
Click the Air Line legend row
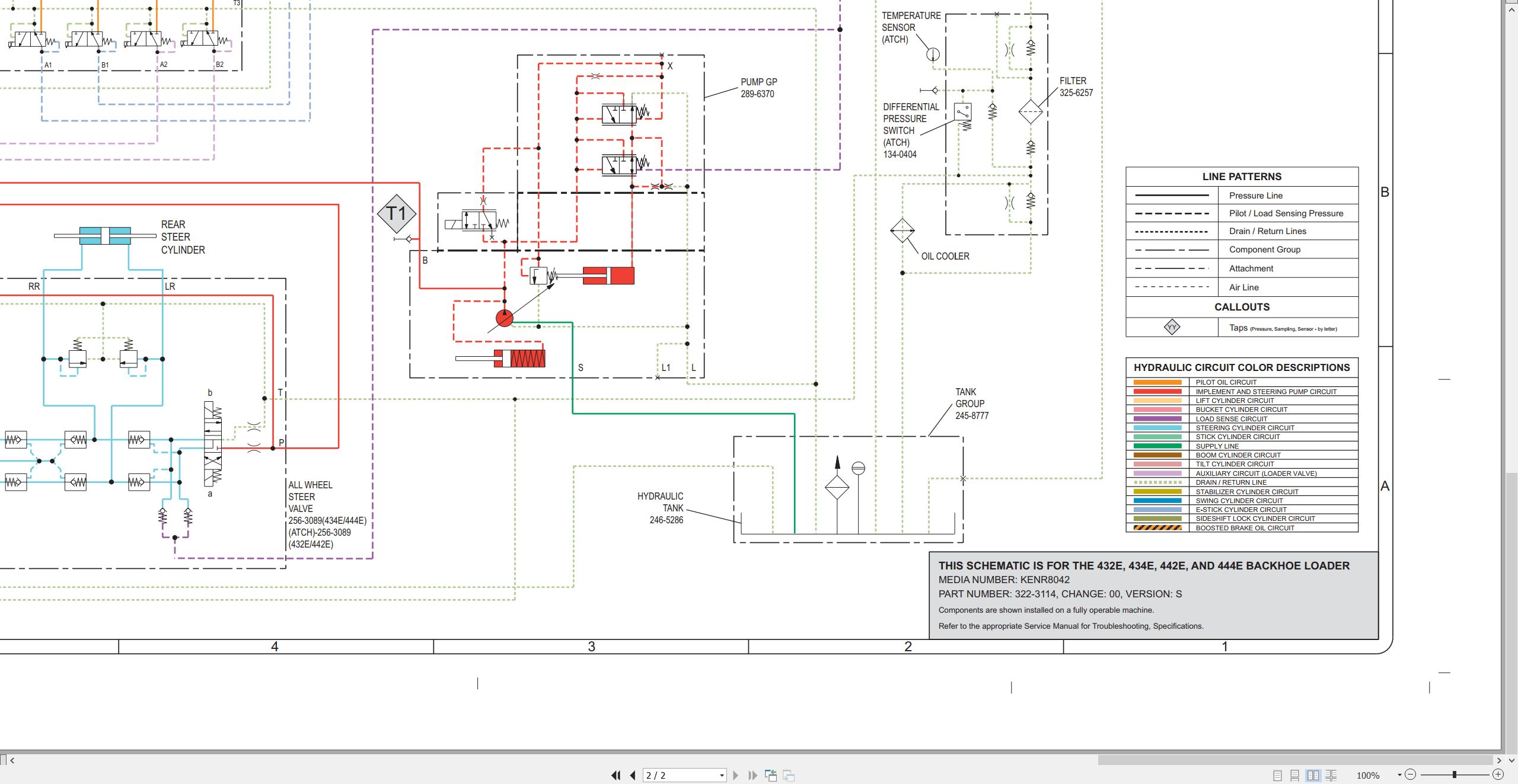tap(1242, 287)
